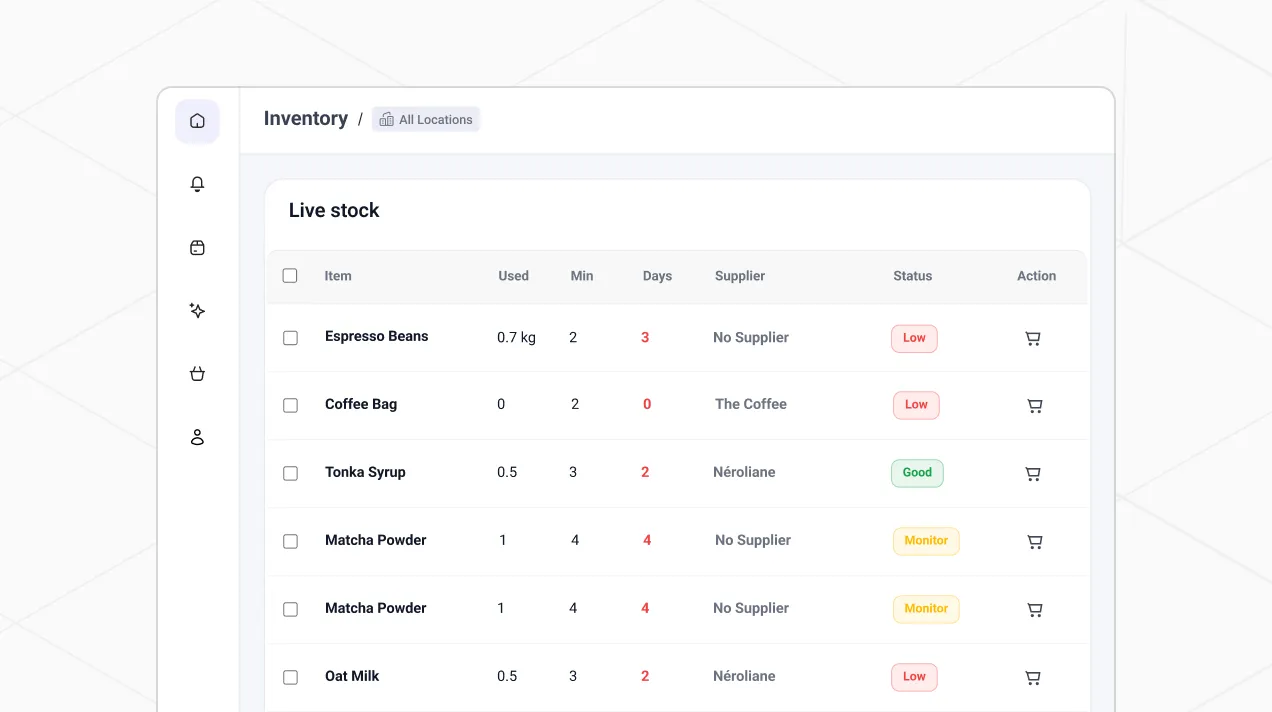This screenshot has width=1272, height=712.
Task: Click the Tonka Syrup item name
Action: pyautogui.click(x=365, y=472)
